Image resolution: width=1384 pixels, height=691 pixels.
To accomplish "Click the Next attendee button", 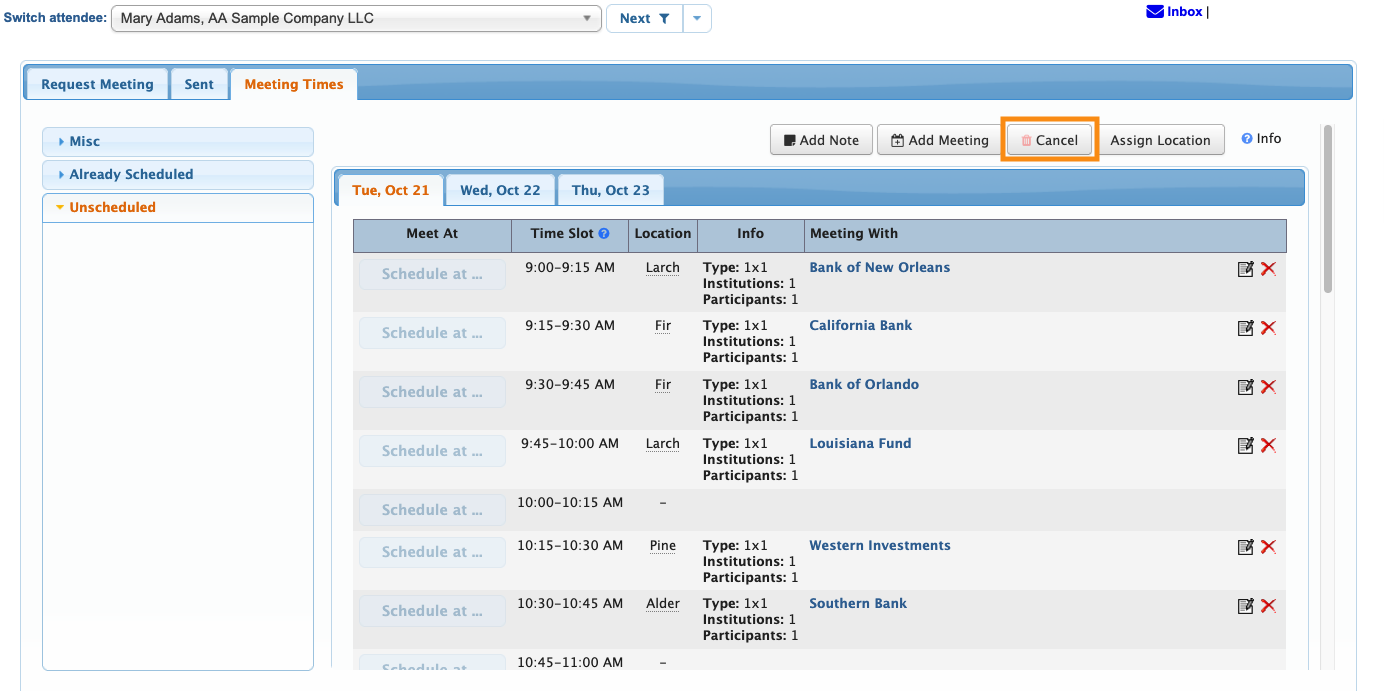I will (x=645, y=18).
